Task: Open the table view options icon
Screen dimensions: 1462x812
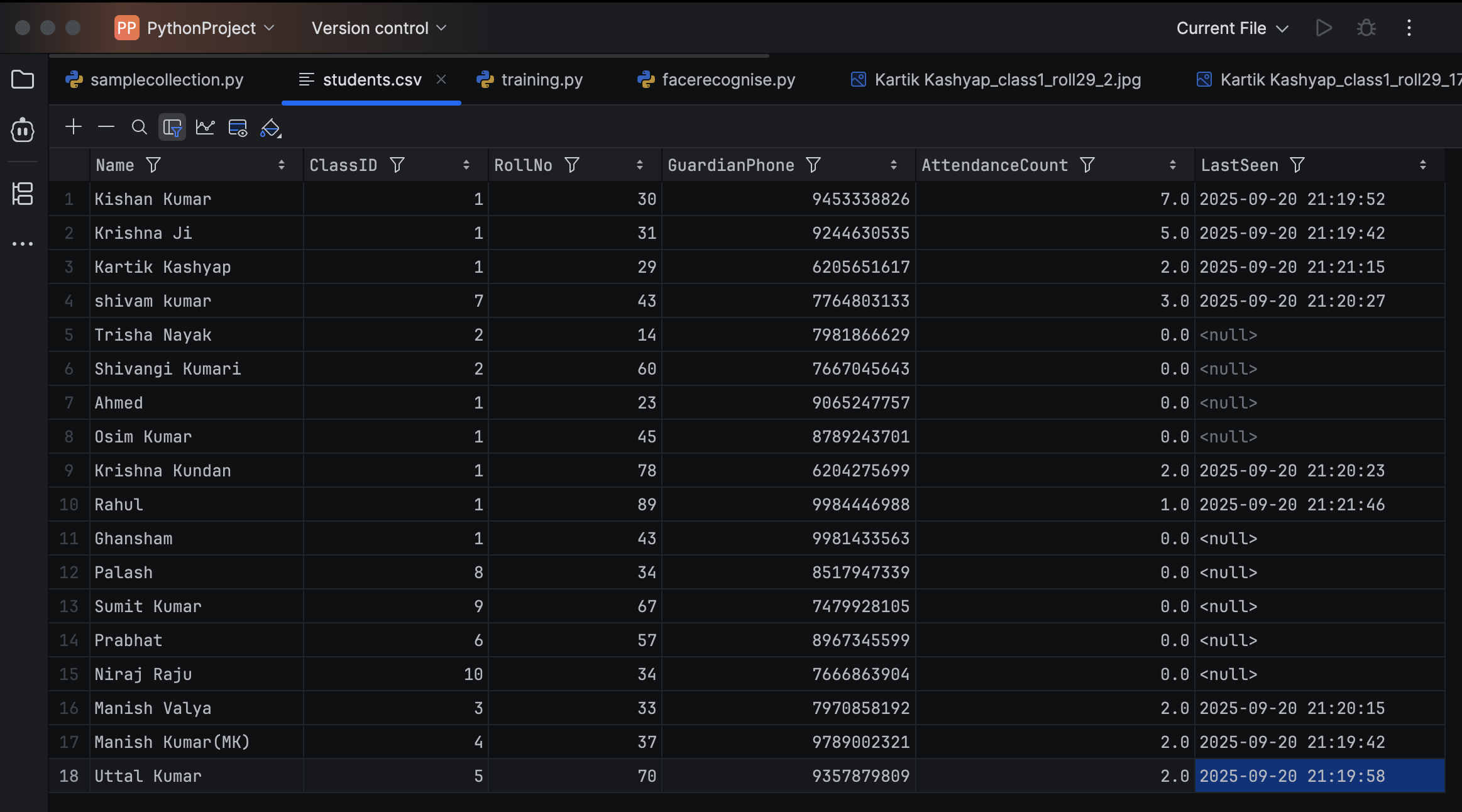Action: pyautogui.click(x=238, y=128)
